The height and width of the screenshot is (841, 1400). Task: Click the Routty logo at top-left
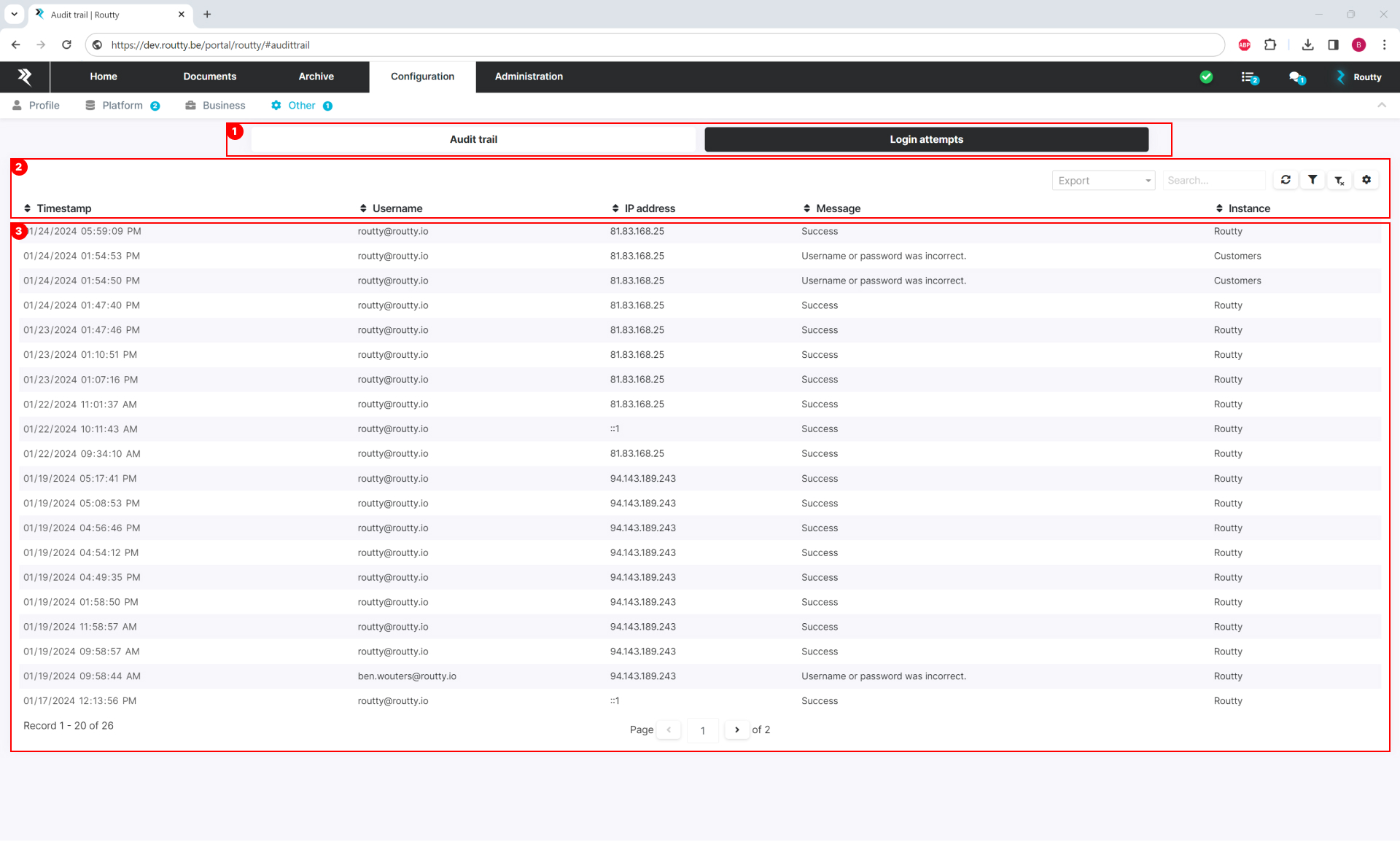point(25,77)
